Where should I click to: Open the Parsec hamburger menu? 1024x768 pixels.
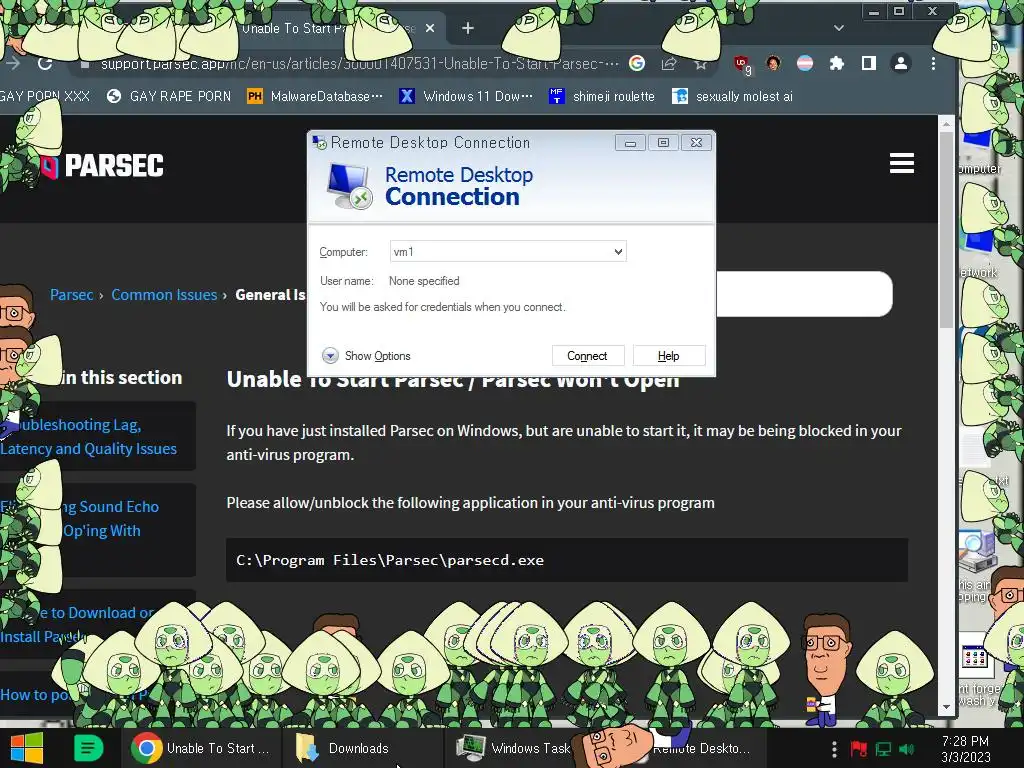[x=901, y=163]
